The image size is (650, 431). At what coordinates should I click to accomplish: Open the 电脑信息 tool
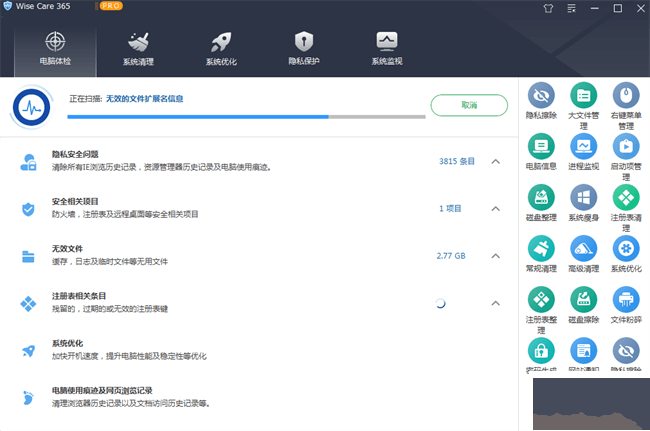541,148
